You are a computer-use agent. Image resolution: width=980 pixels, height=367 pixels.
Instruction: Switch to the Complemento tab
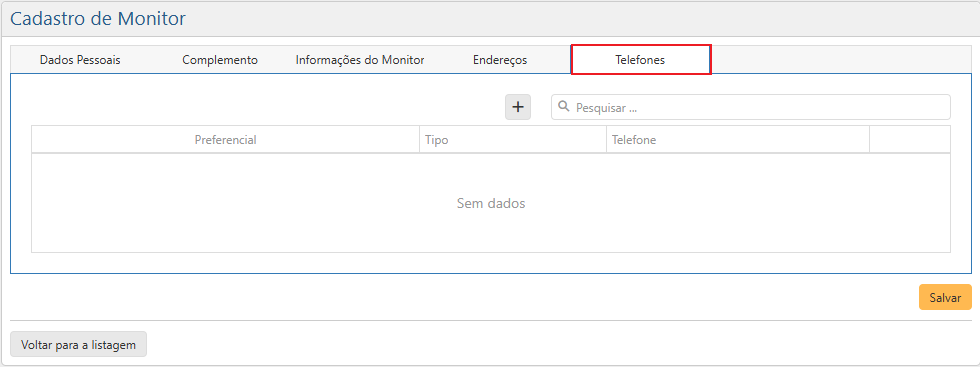point(220,60)
